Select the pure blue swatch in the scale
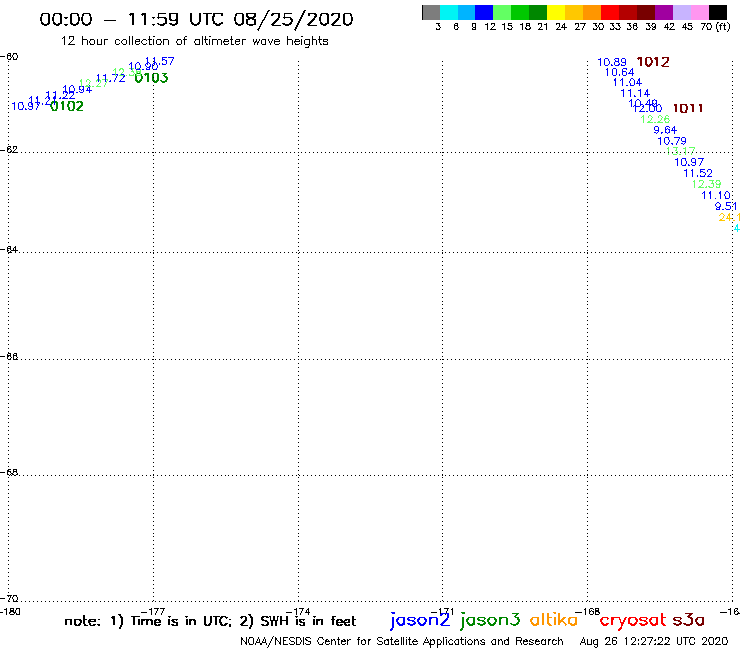Image resolution: width=740 pixels, height=650 pixels. coord(485,12)
